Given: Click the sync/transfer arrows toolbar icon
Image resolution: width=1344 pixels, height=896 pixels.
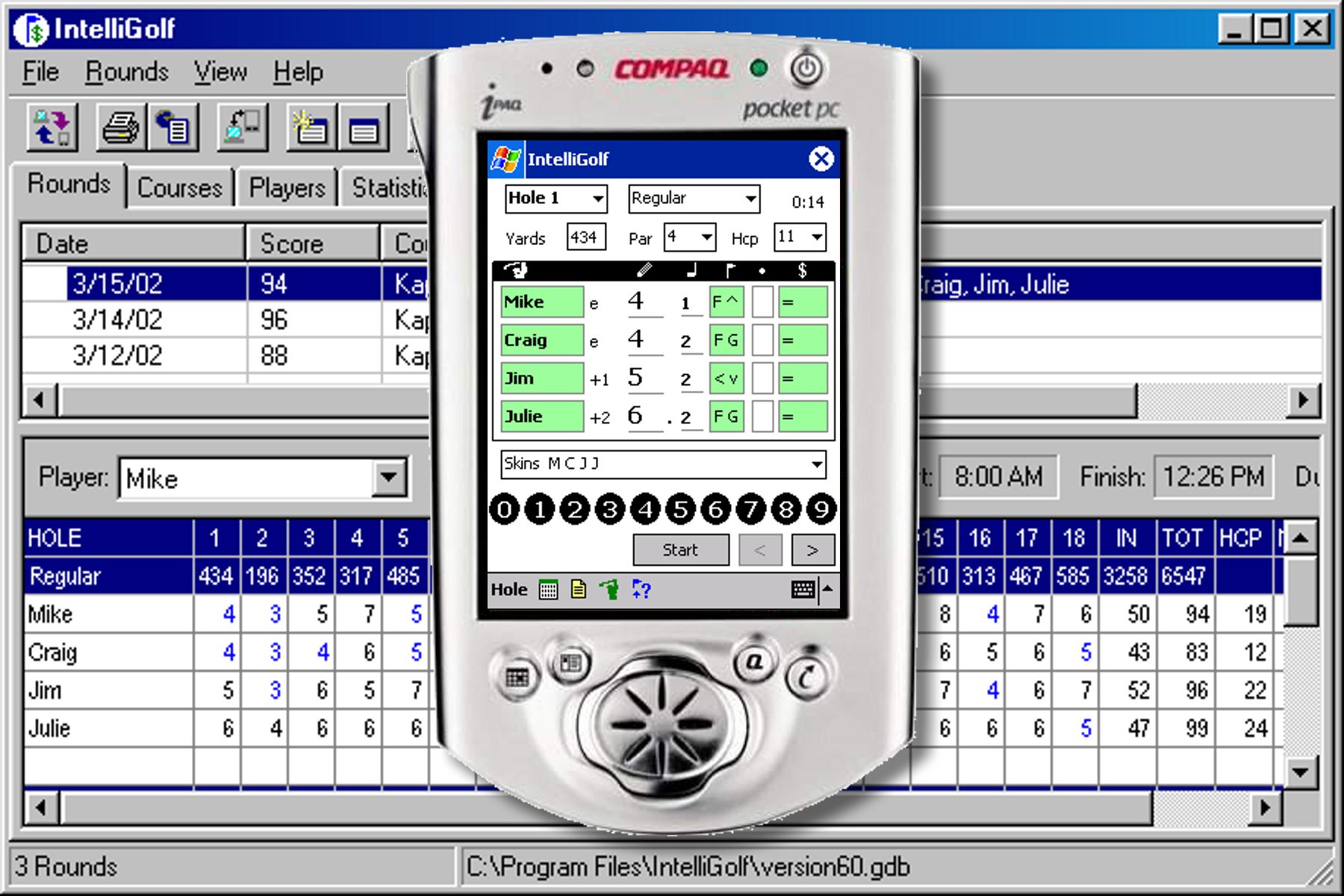Looking at the screenshot, I should tap(52, 128).
